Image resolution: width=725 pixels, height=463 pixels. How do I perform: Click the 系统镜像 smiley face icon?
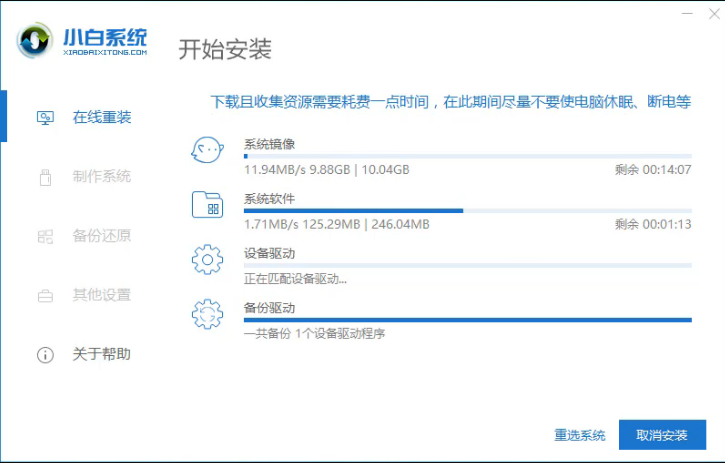pyautogui.click(x=207, y=152)
